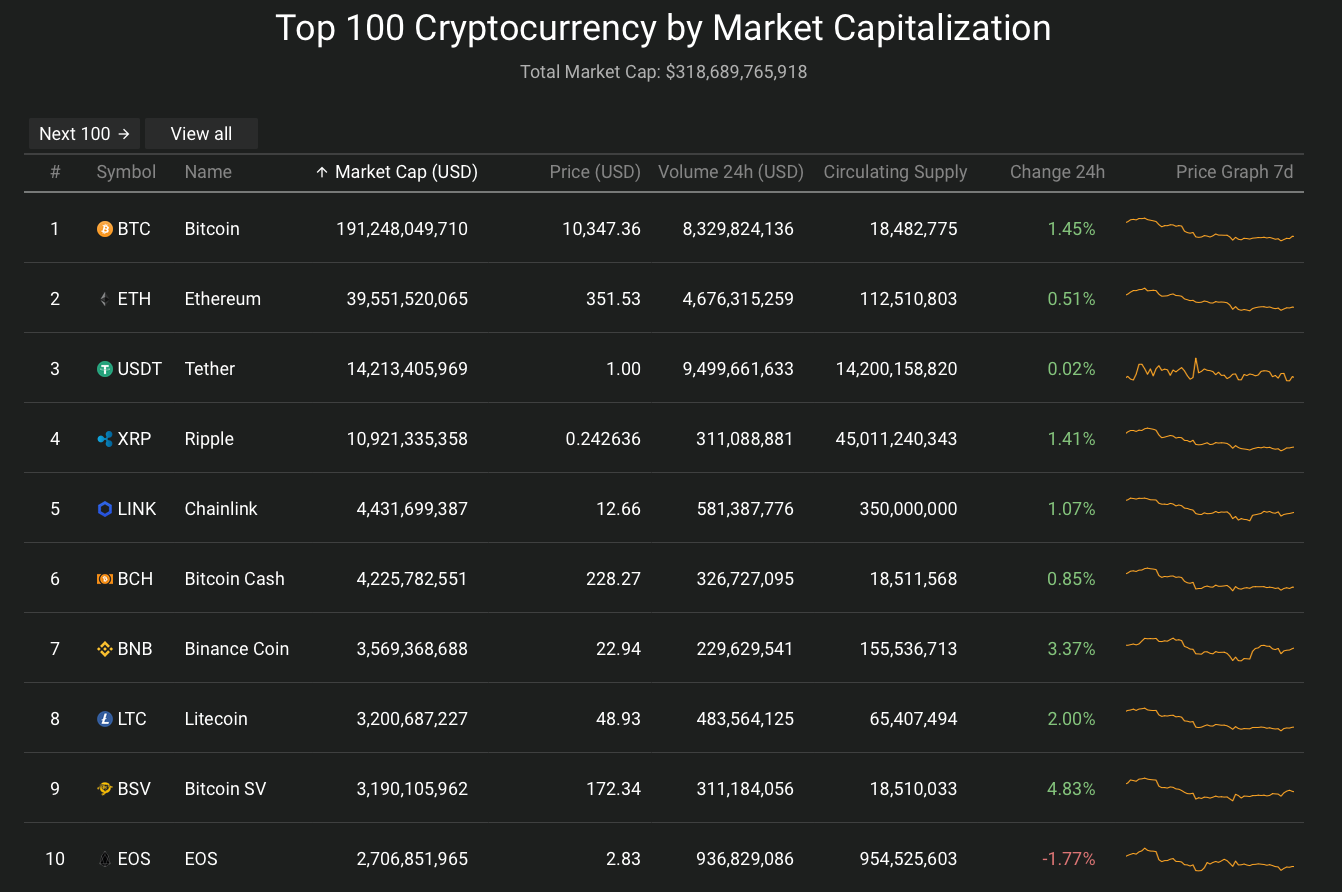Screen dimensions: 1342x892
Task: Click Chainlink price 12.66
Action: [618, 509]
